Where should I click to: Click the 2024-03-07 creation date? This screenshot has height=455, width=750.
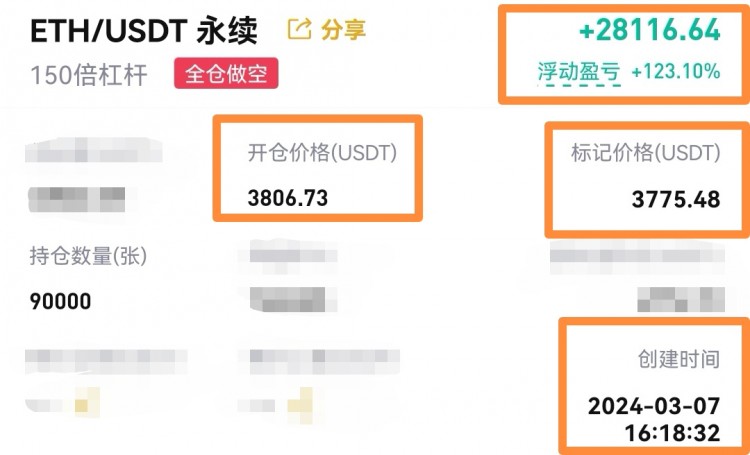(x=654, y=407)
